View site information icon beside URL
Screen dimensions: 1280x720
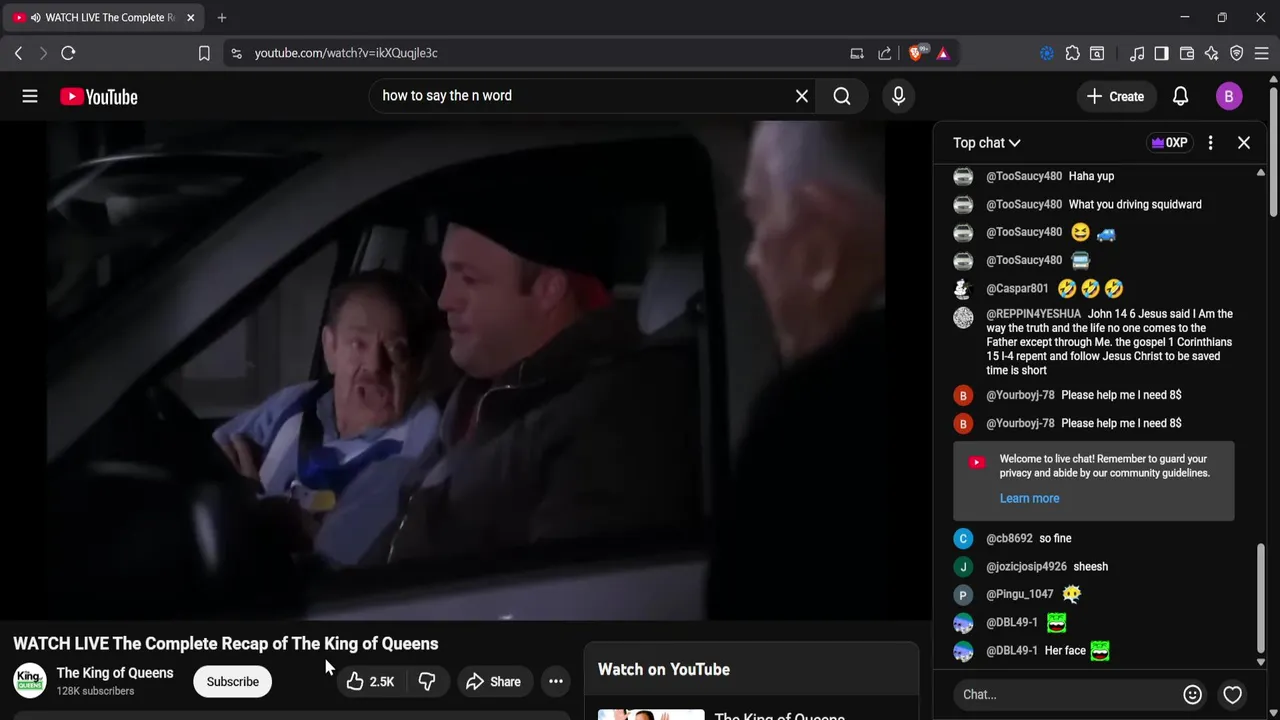(236, 53)
